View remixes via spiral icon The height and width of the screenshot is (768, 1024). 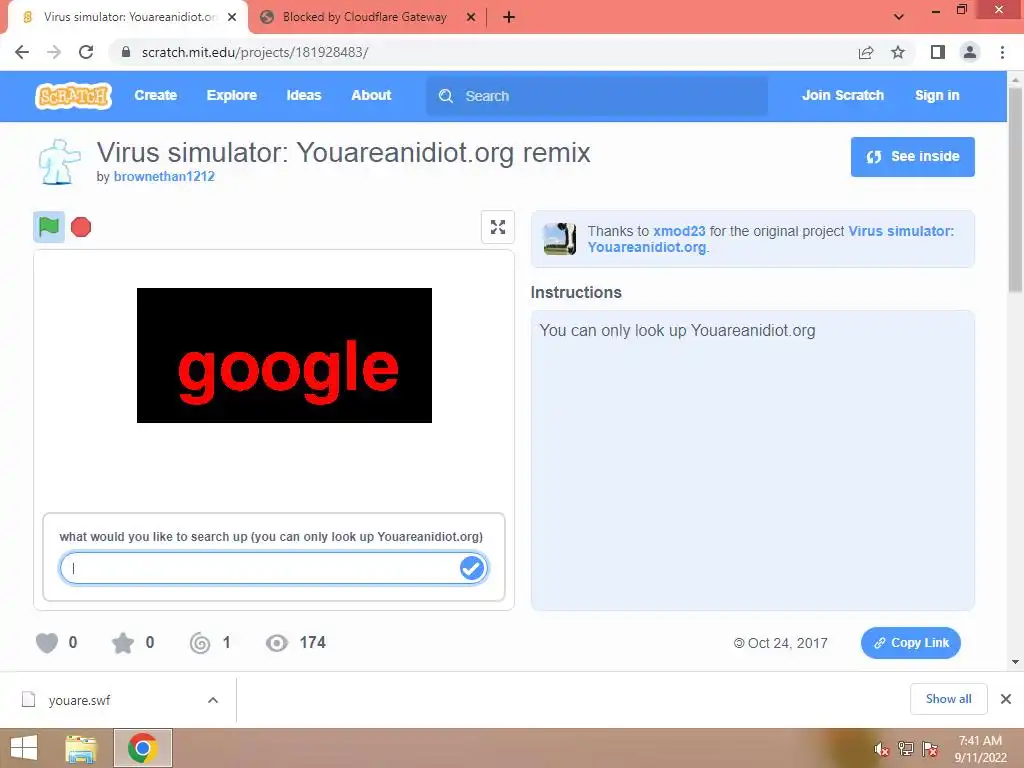tap(200, 643)
